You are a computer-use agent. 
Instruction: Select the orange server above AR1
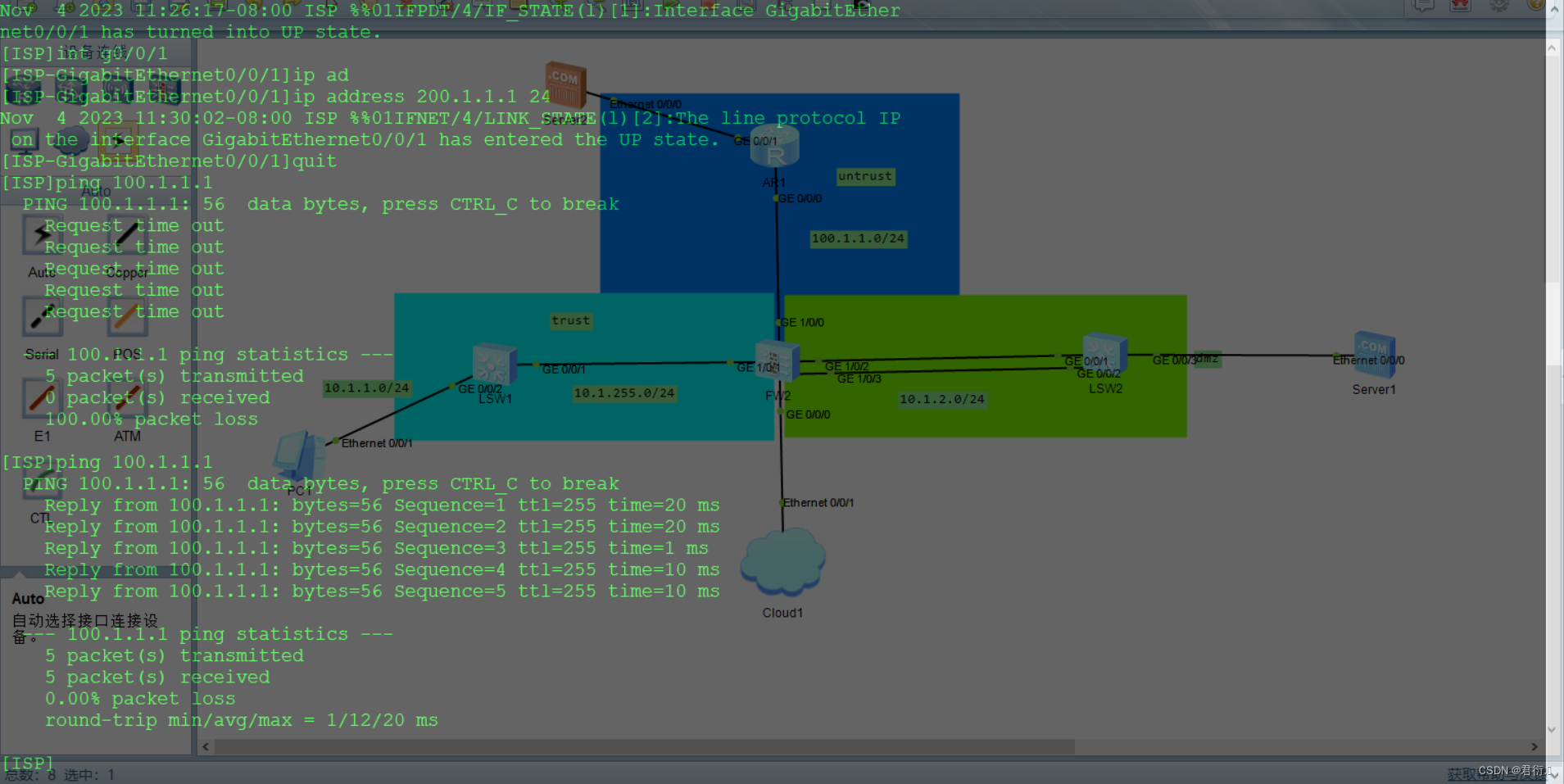coord(565,85)
